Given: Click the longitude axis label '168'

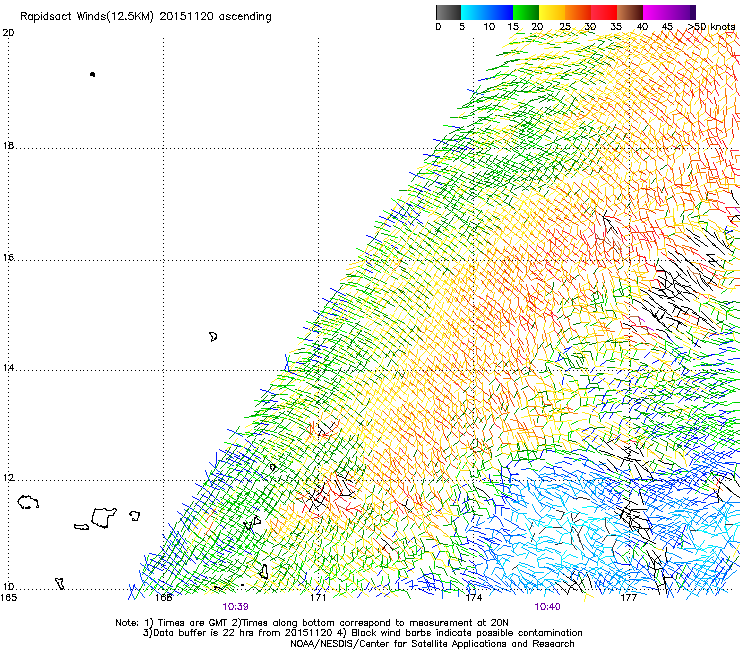Looking at the screenshot, I should point(163,598).
